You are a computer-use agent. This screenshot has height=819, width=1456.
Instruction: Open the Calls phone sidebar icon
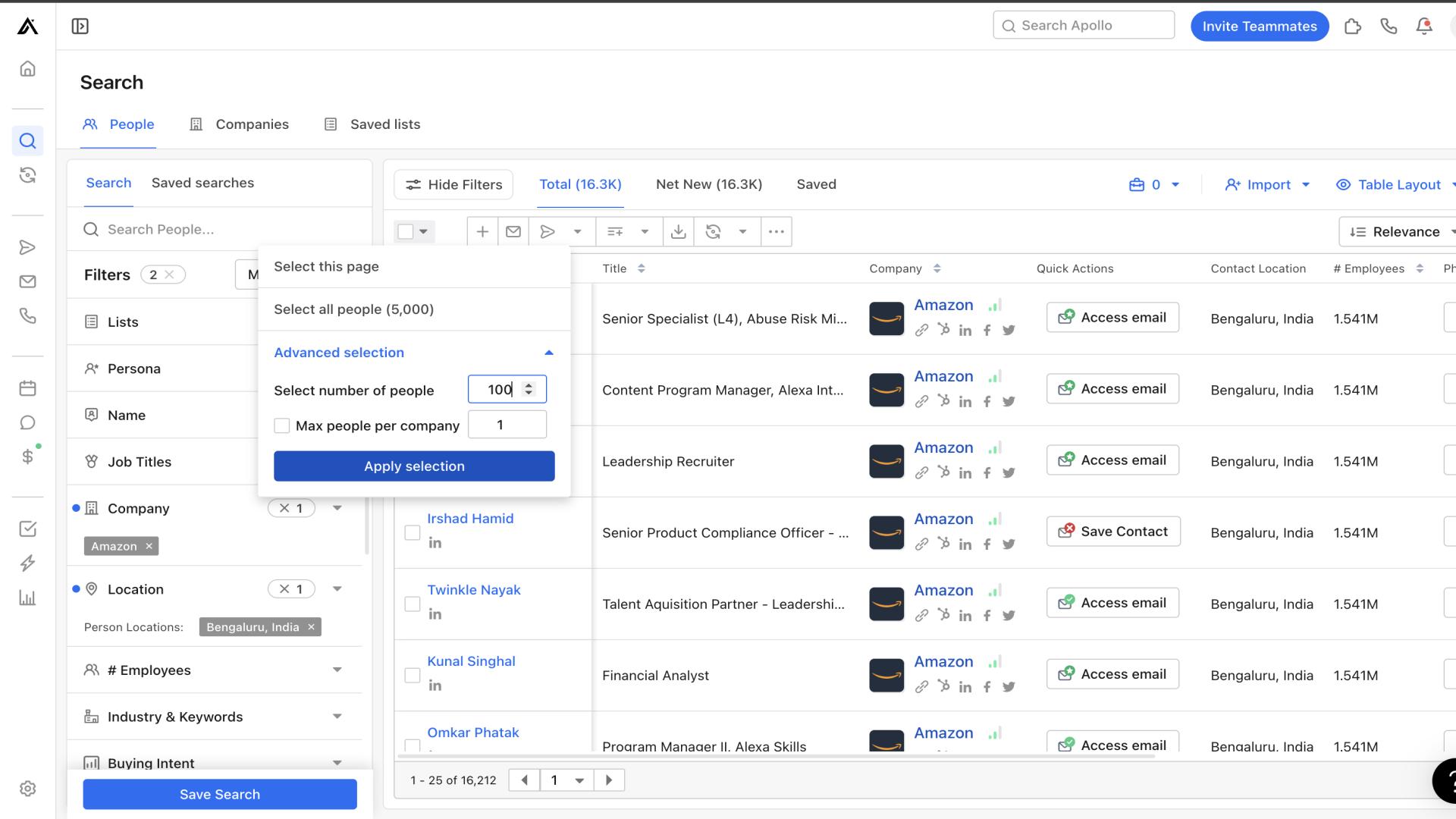click(27, 315)
